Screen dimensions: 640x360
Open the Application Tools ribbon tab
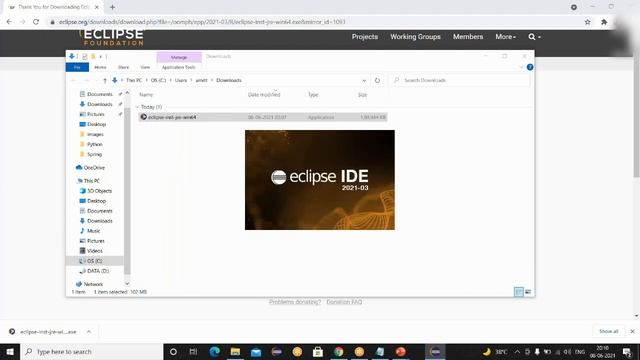pyautogui.click(x=178, y=67)
